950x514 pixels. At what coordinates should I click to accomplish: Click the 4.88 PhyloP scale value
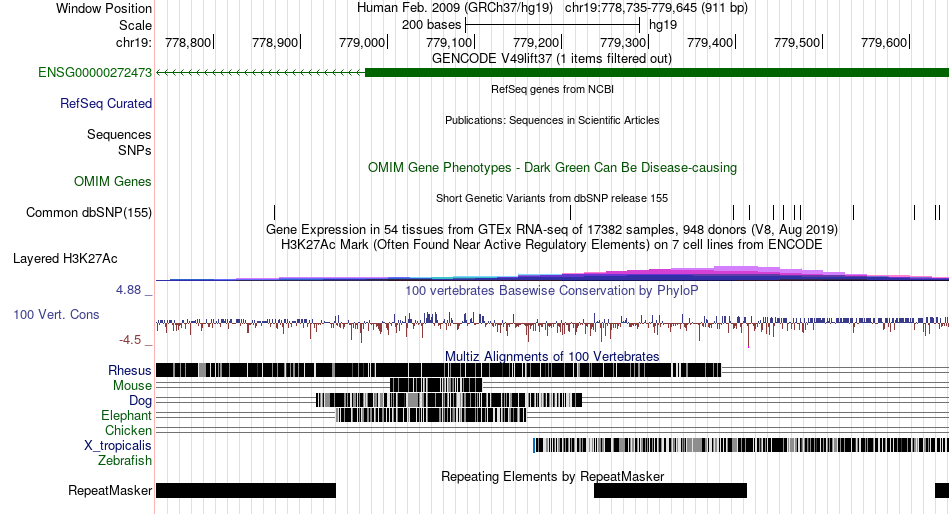129,290
